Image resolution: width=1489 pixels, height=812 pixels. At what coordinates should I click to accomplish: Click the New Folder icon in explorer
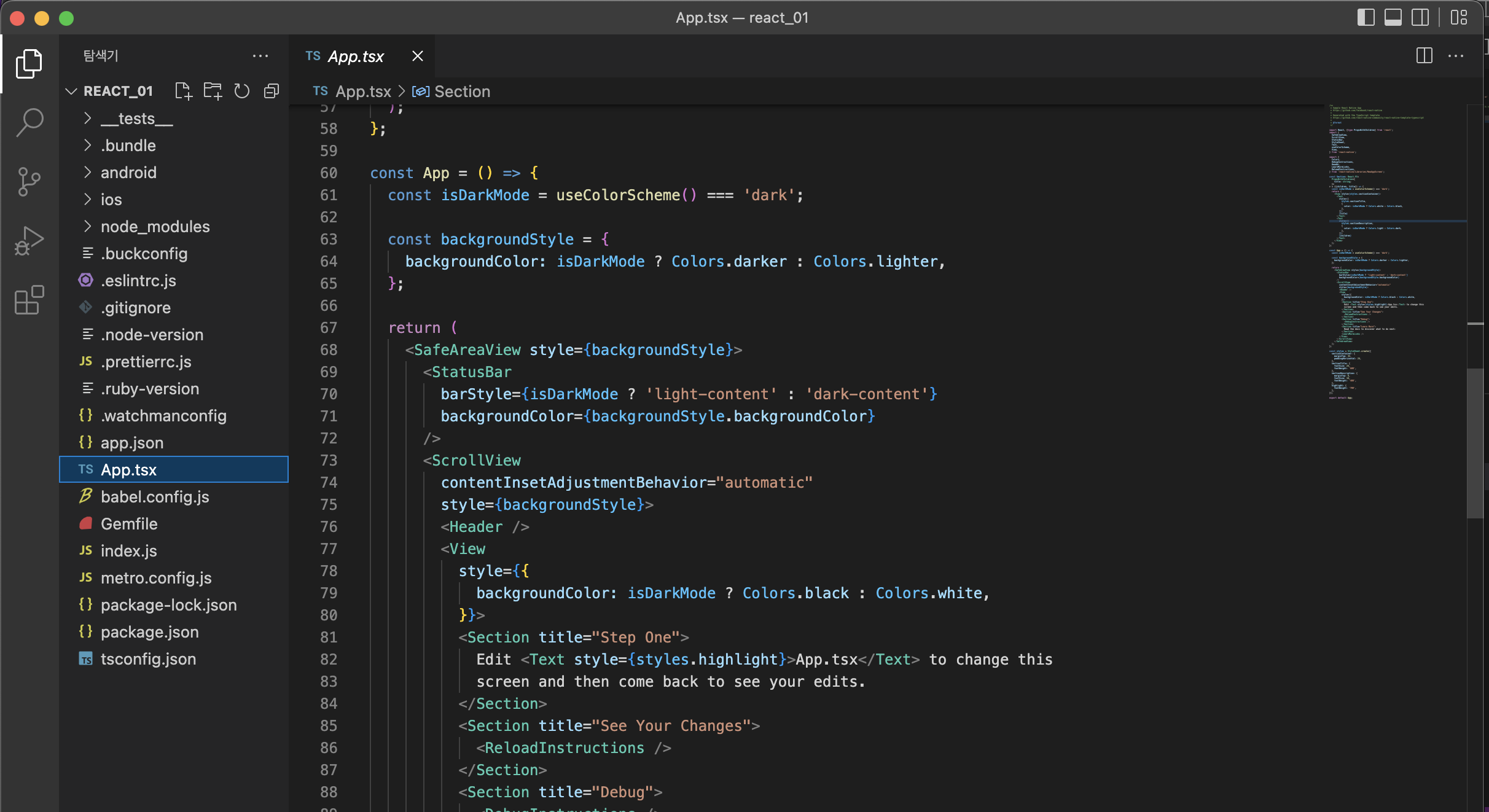click(213, 92)
